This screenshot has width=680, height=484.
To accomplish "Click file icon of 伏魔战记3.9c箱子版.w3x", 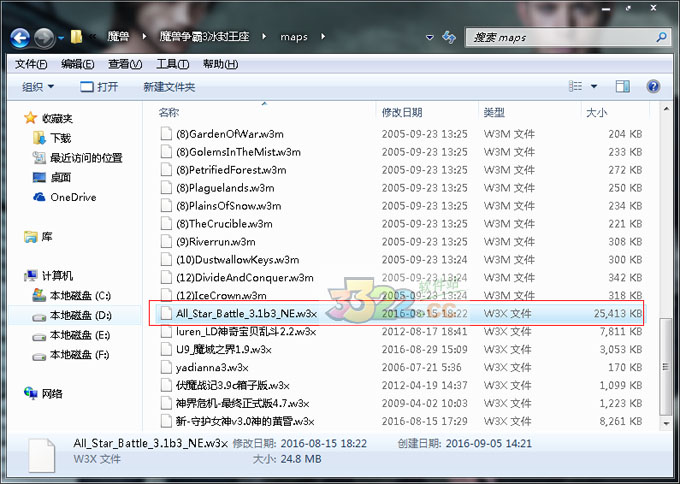I will pos(166,385).
